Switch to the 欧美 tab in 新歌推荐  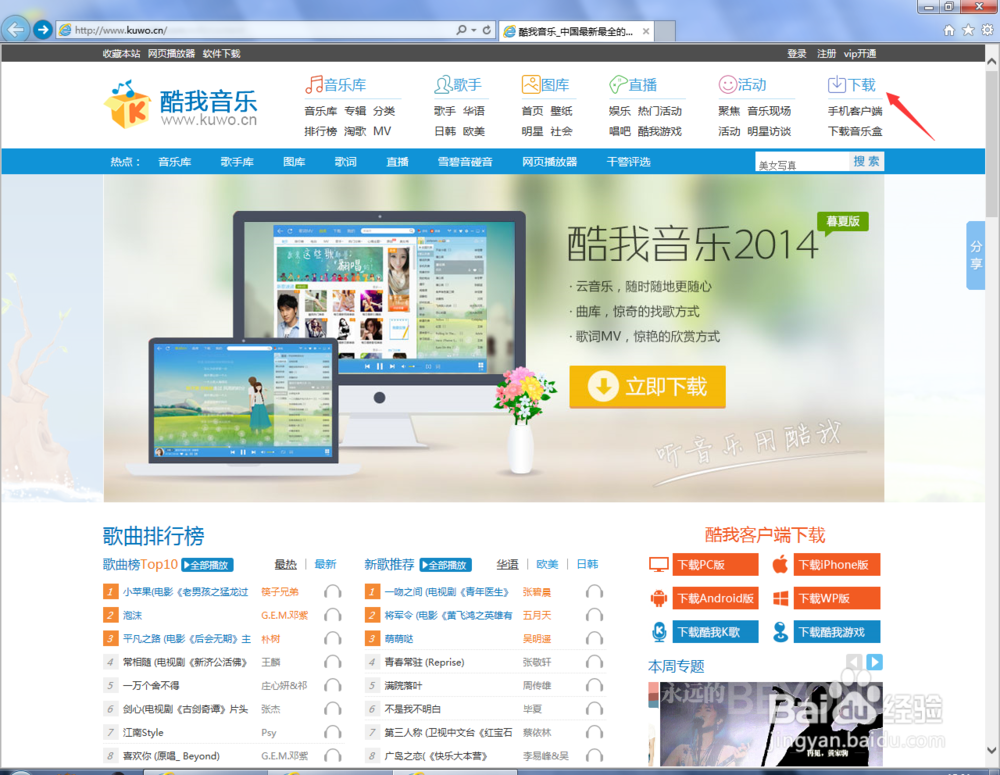click(x=547, y=565)
